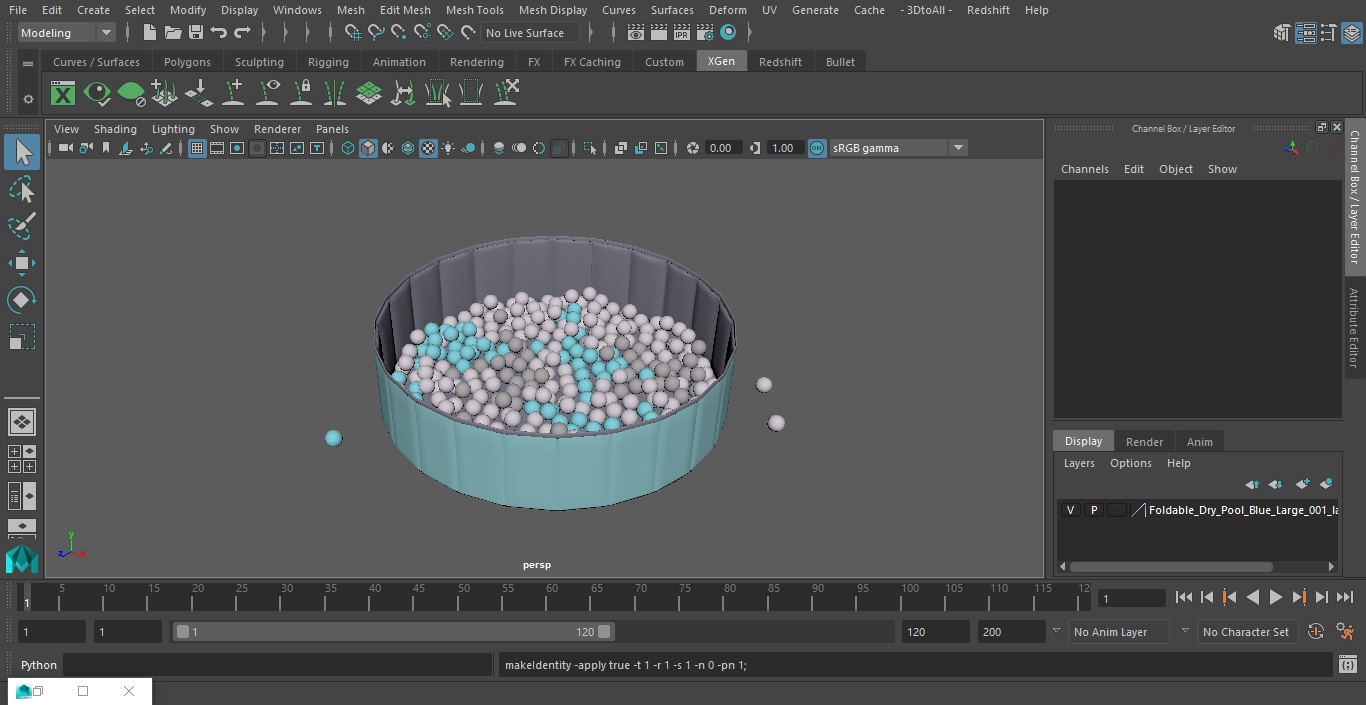Choose the Select tool arrow in toolbox

[22, 152]
